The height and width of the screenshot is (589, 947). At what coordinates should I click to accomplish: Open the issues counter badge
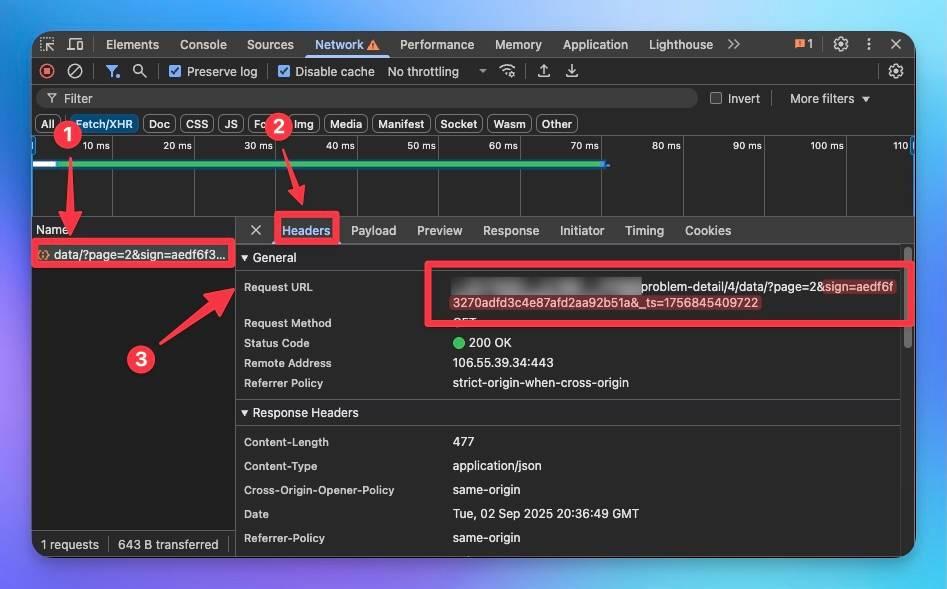pyautogui.click(x=803, y=44)
